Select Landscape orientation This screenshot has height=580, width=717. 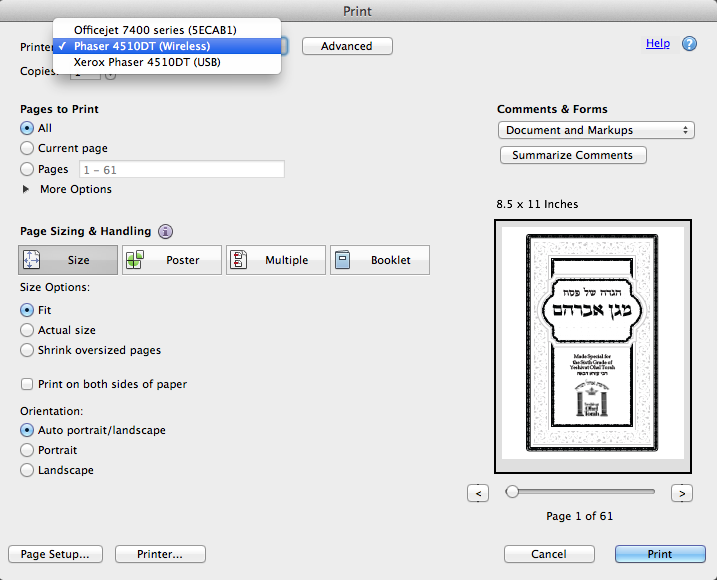pos(27,470)
